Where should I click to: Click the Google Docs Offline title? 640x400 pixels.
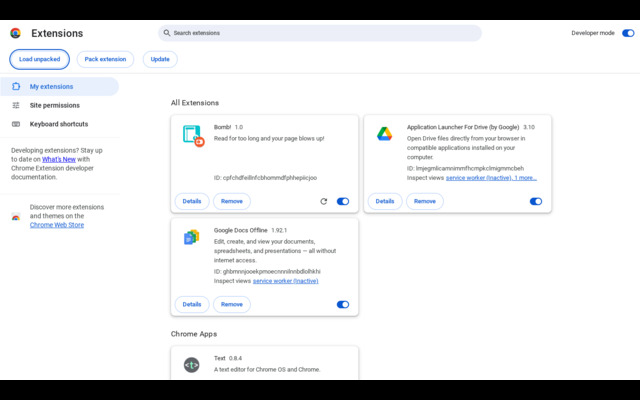(x=240, y=230)
